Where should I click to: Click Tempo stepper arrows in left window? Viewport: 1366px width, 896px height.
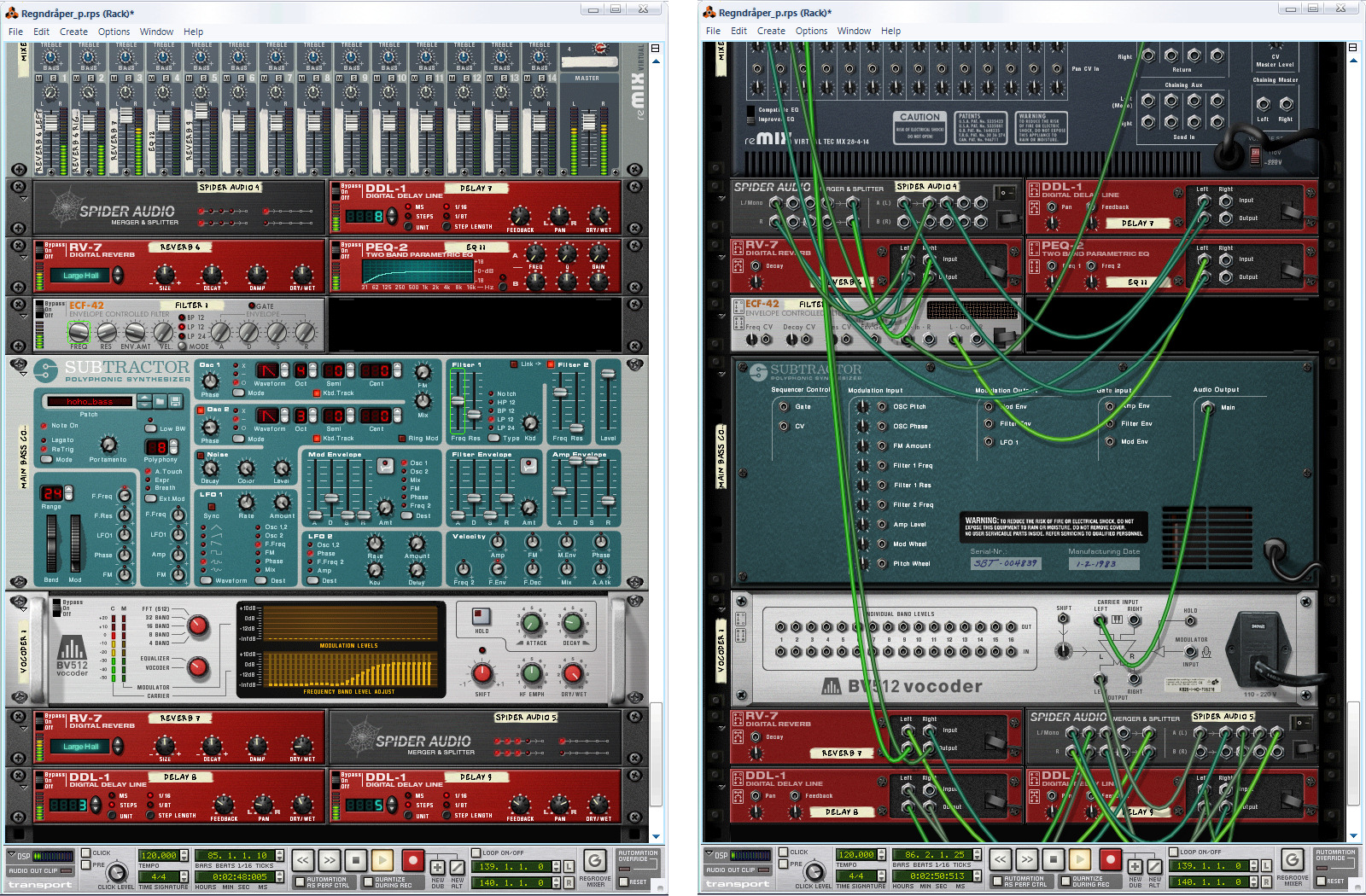[x=184, y=855]
